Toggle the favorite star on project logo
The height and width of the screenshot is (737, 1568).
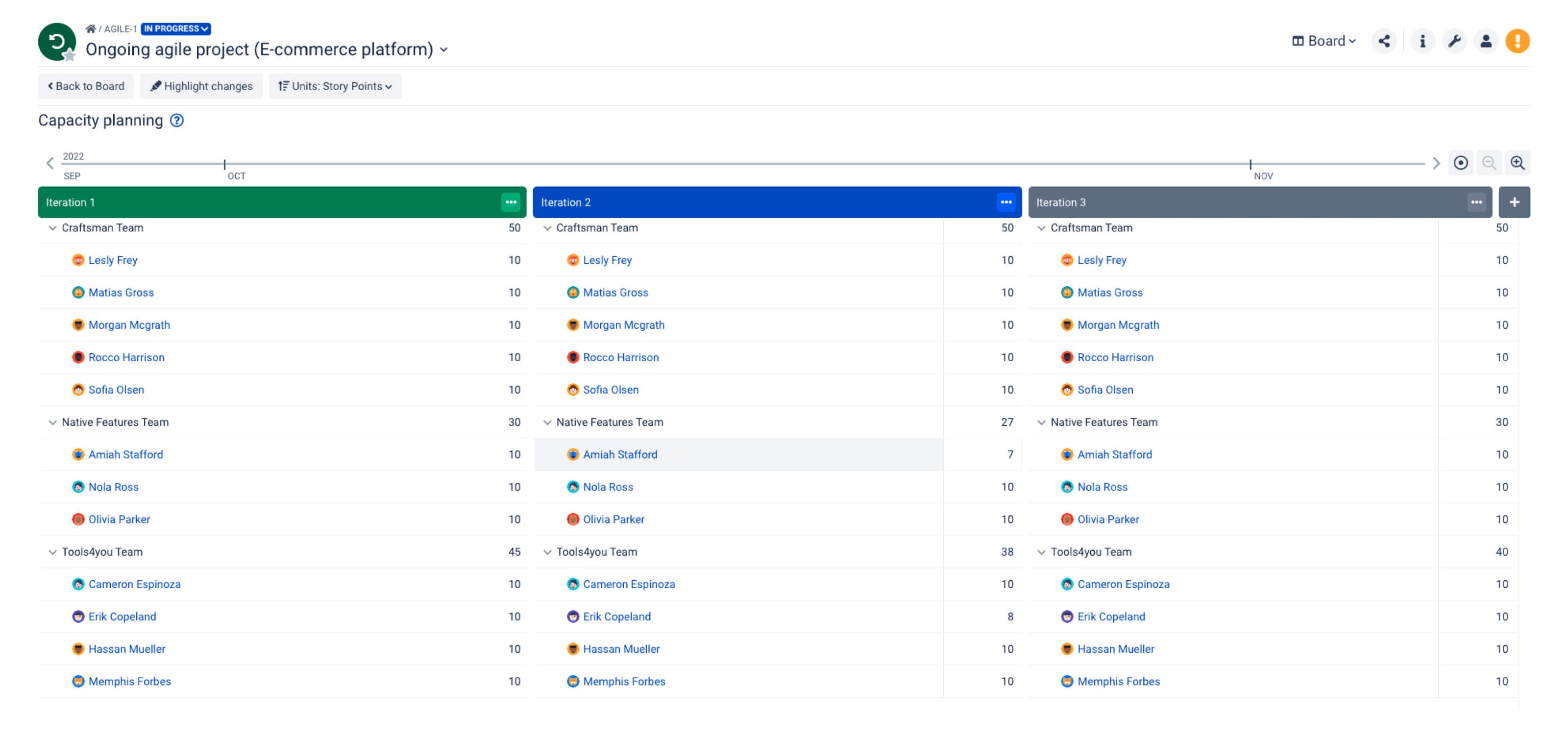[x=70, y=55]
